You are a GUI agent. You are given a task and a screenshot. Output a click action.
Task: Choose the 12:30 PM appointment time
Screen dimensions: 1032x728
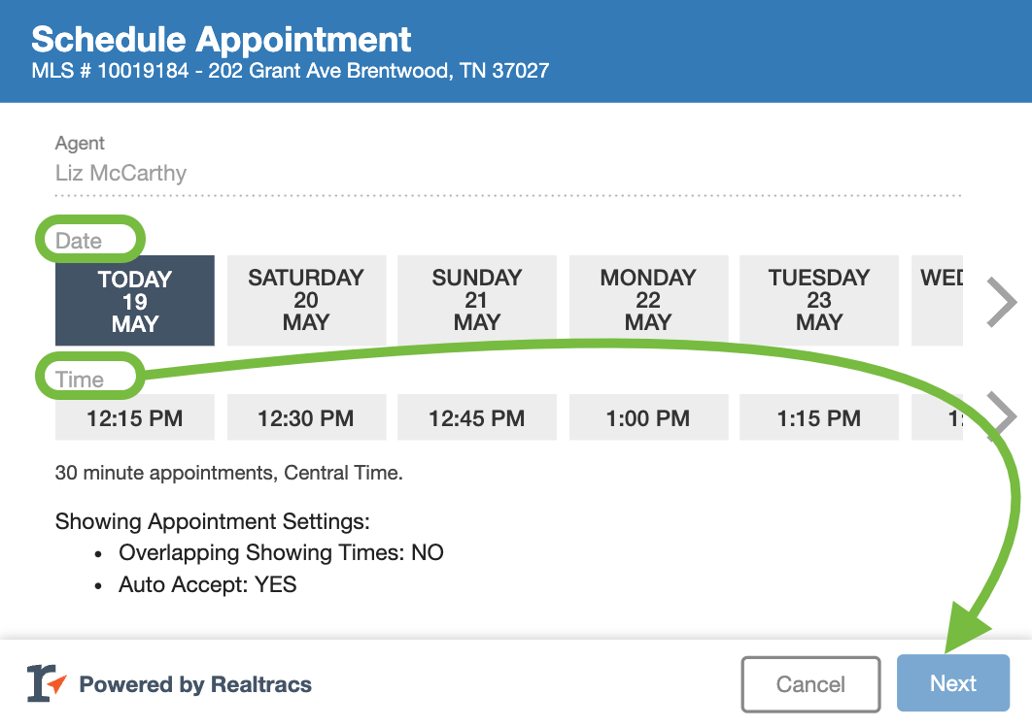point(305,417)
